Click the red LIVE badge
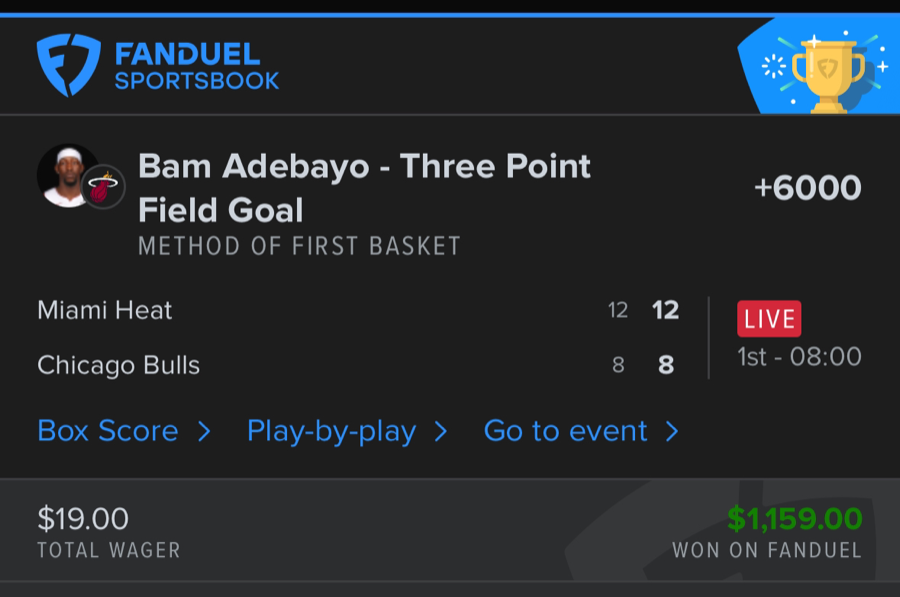900x597 pixels. coord(769,319)
